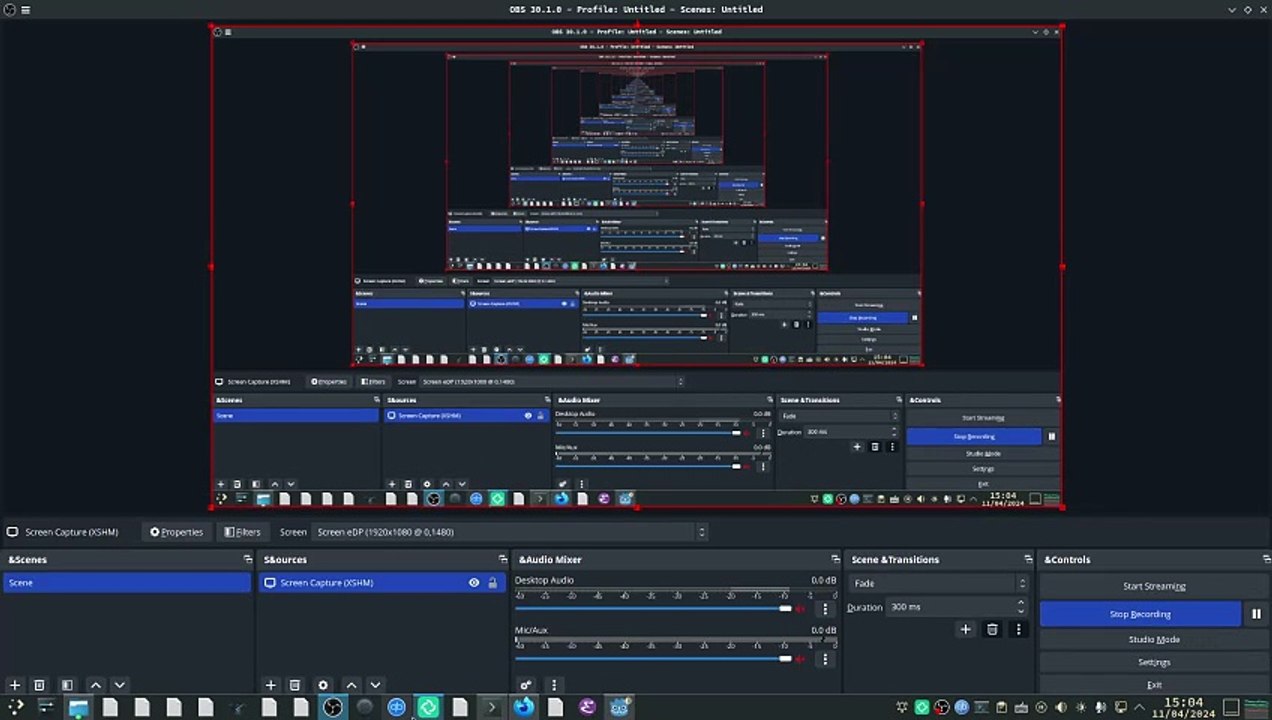Open Mic/Aux three-dot options
The width and height of the screenshot is (1272, 720).
pyautogui.click(x=825, y=659)
